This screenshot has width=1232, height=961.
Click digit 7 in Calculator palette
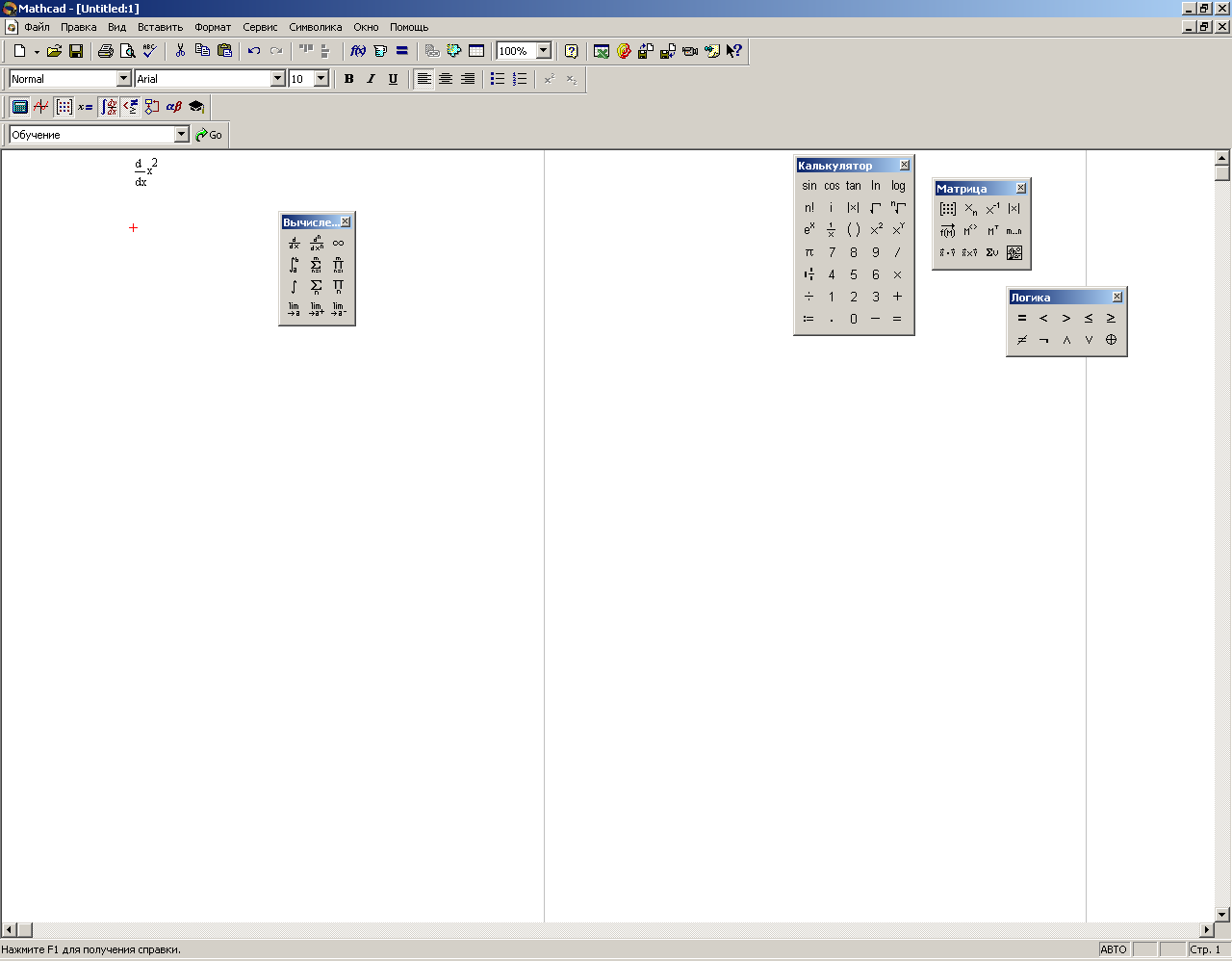[x=832, y=252]
